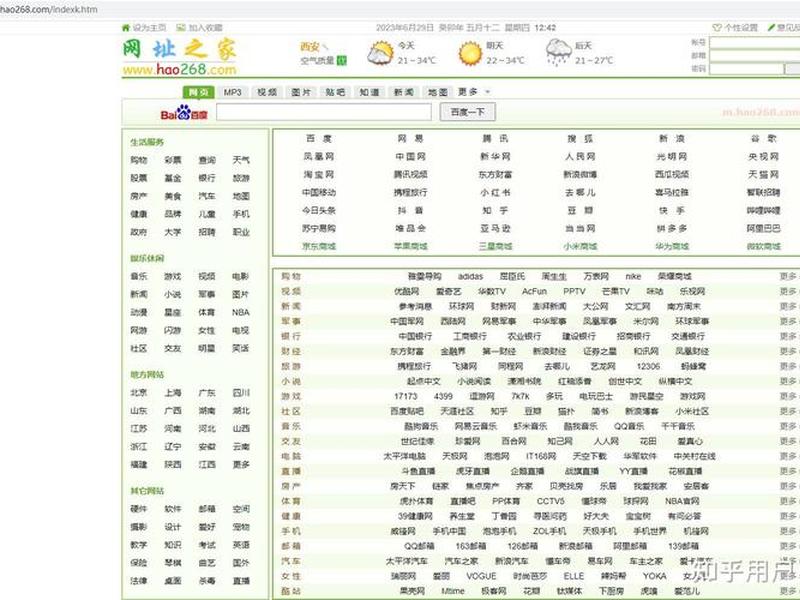Open the 163邮箱 link
Viewport: 800px width, 600px height.
[x=470, y=546]
